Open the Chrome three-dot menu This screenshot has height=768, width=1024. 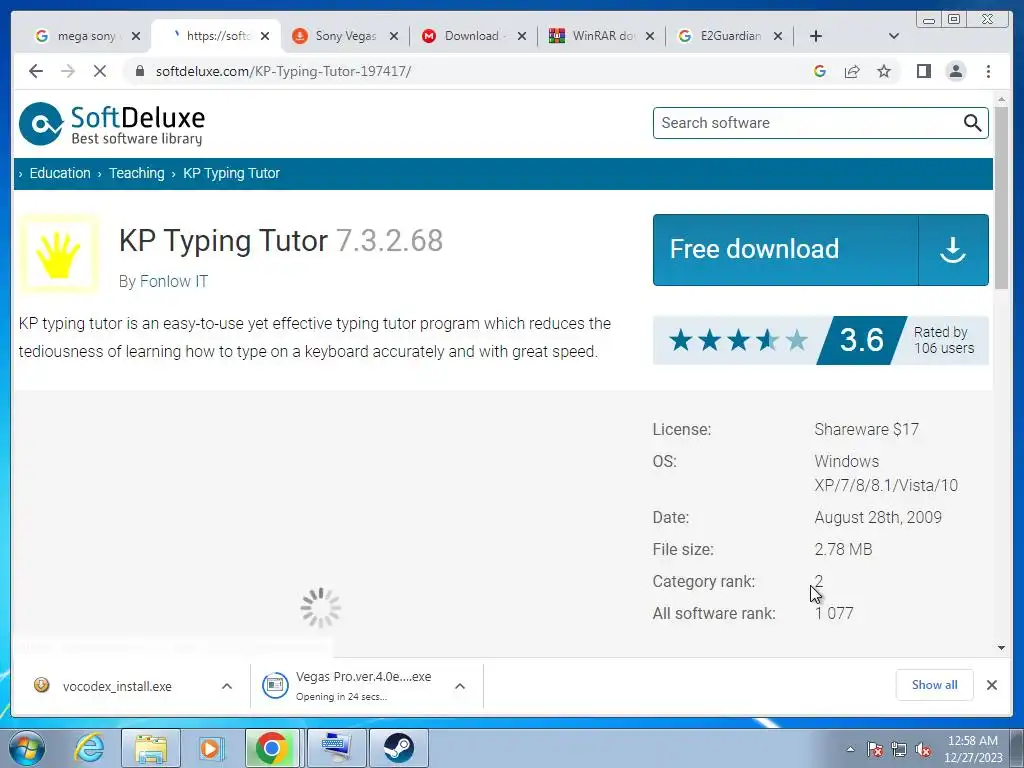(988, 71)
